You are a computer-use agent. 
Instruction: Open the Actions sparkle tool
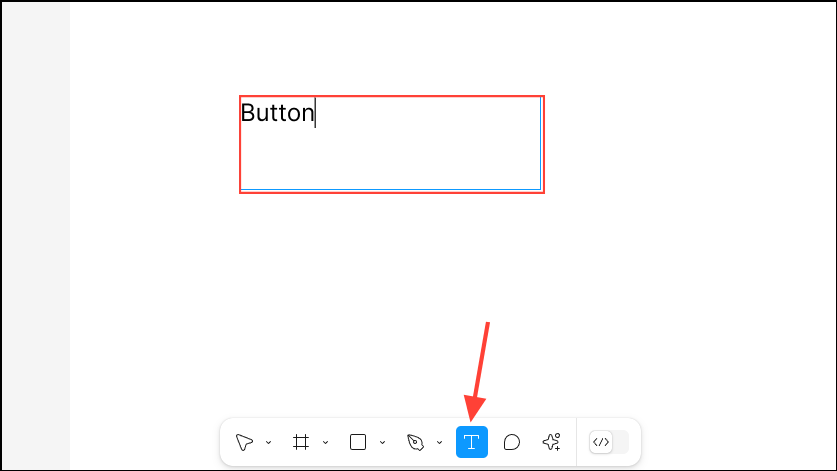pos(551,442)
